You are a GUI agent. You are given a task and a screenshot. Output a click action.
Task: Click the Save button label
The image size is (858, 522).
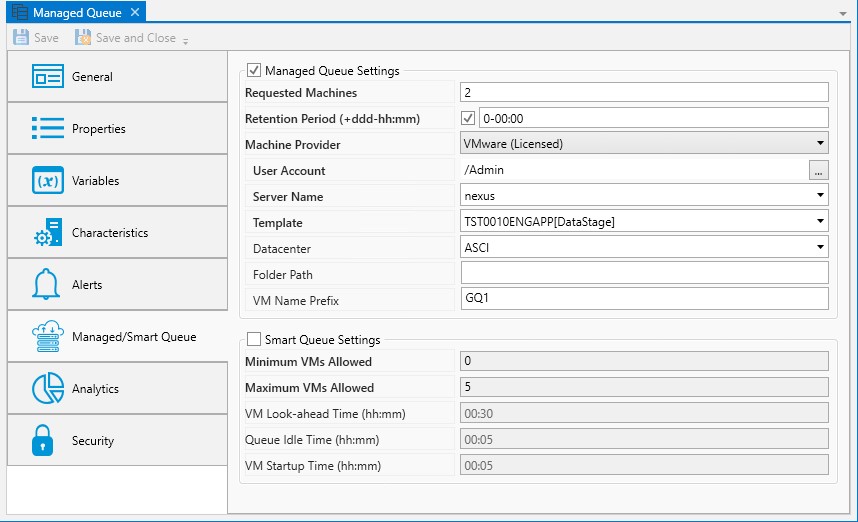[46, 38]
